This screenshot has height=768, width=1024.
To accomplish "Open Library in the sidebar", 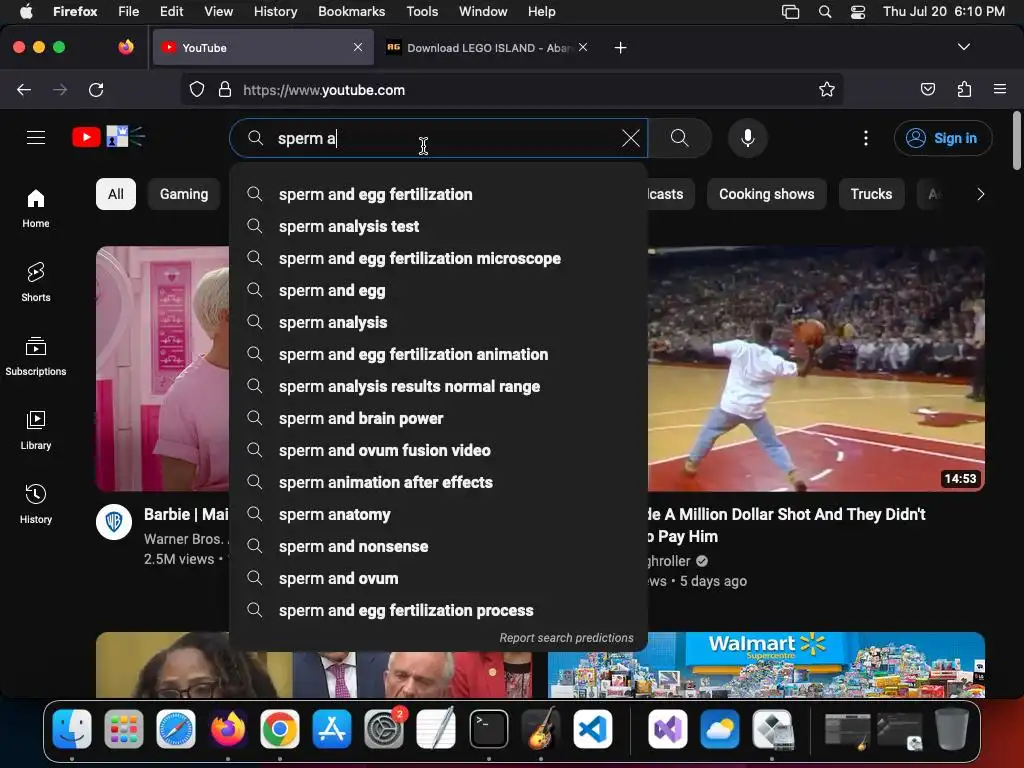I will pyautogui.click(x=36, y=430).
